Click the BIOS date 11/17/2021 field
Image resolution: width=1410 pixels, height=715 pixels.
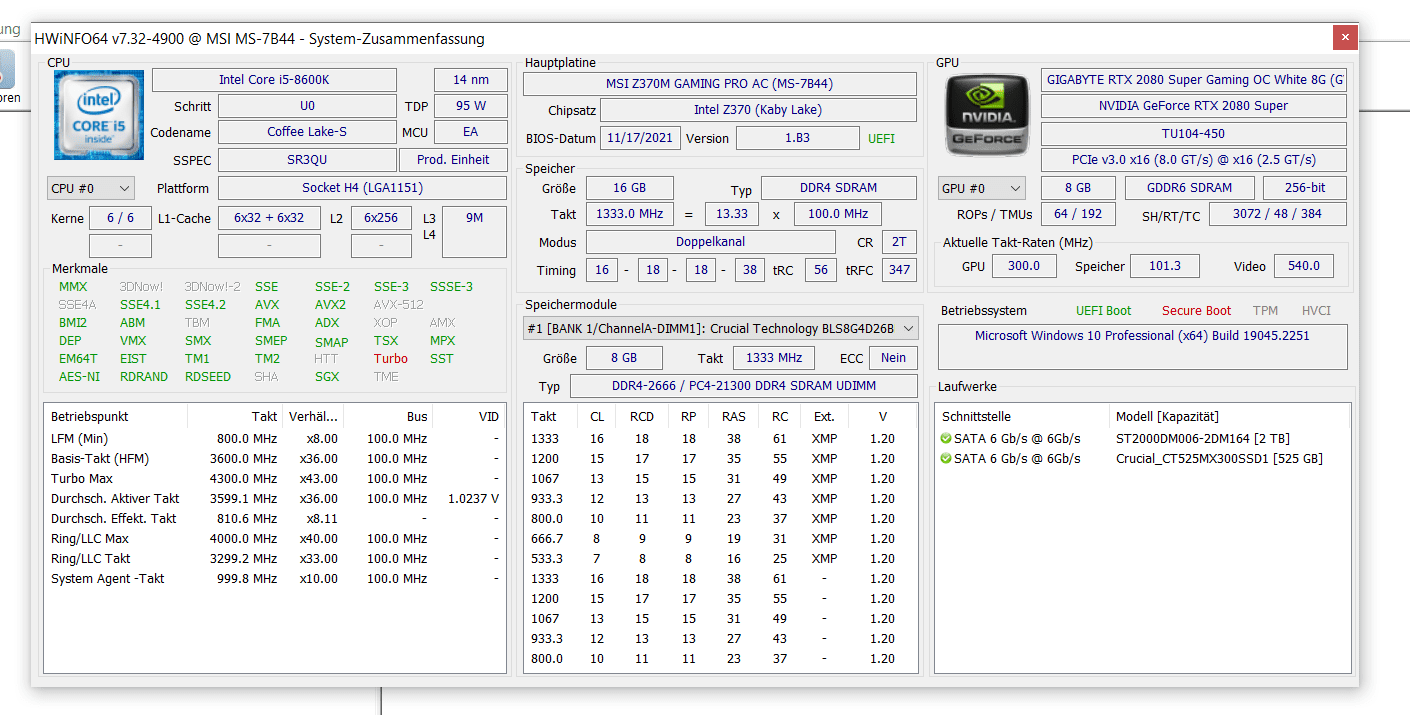pos(640,138)
